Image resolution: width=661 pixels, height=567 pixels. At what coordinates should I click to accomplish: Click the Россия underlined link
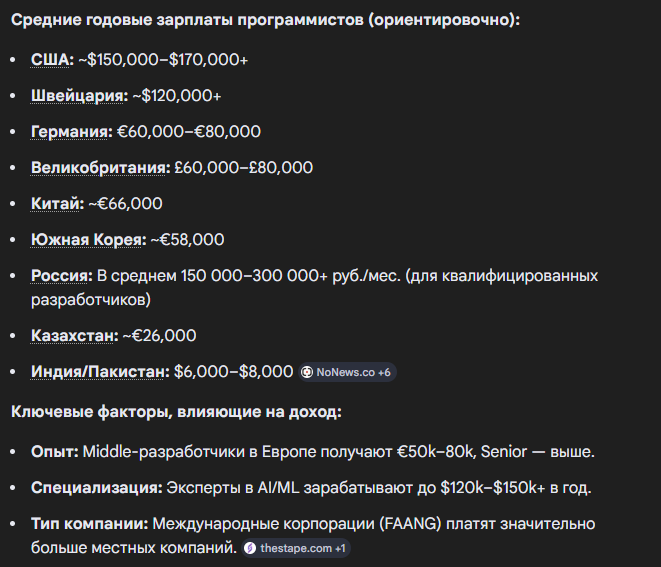[61, 276]
